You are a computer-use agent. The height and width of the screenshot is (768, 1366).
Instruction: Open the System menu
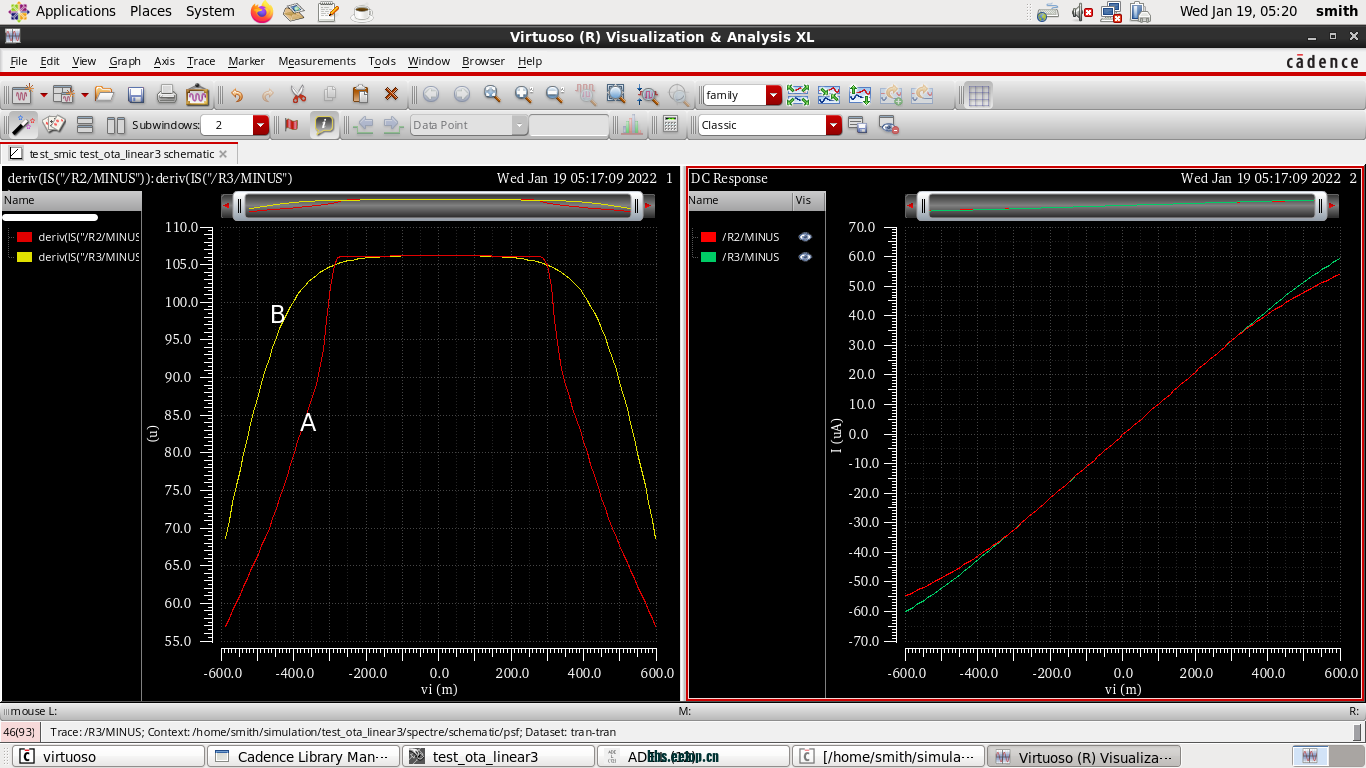pos(210,11)
